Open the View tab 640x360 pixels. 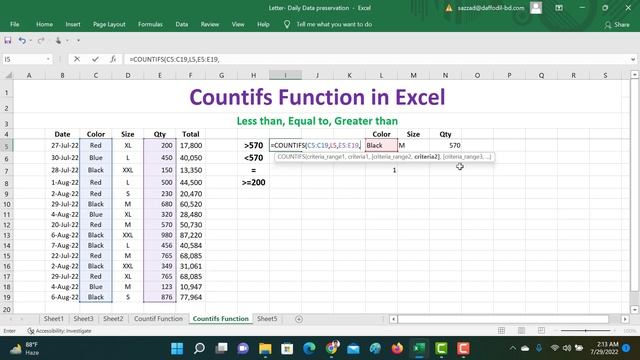coord(238,24)
